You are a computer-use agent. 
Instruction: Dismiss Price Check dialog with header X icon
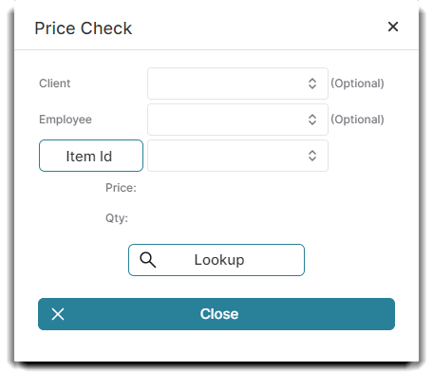click(393, 27)
